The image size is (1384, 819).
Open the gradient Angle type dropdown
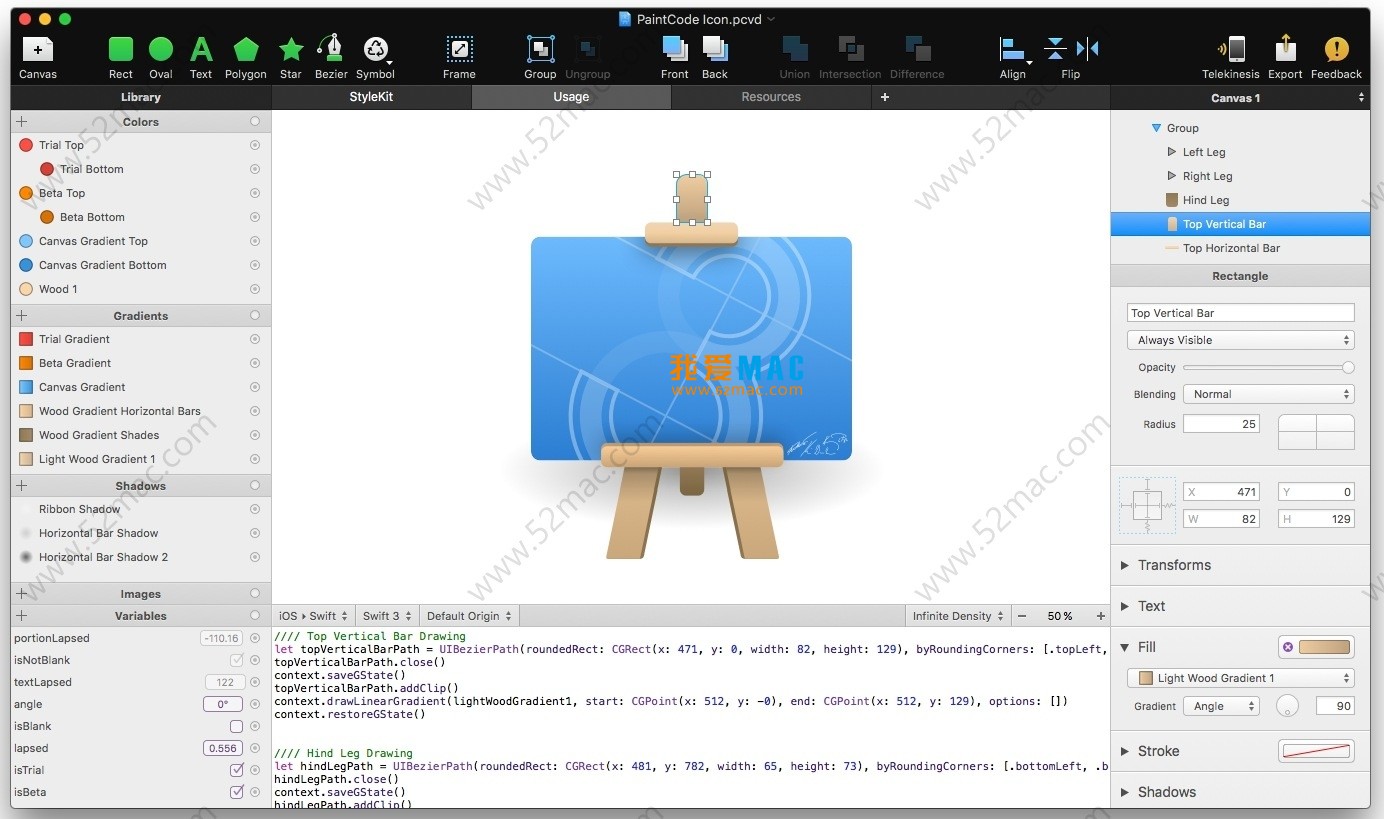(1220, 706)
